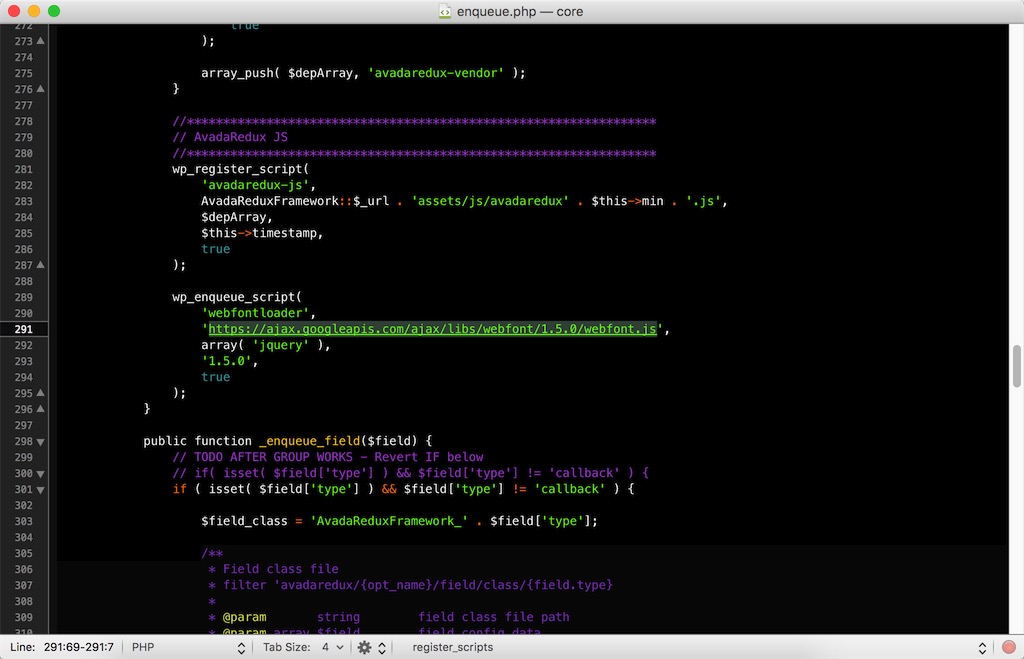Click the googleapis webfont.js URL

click(432, 329)
